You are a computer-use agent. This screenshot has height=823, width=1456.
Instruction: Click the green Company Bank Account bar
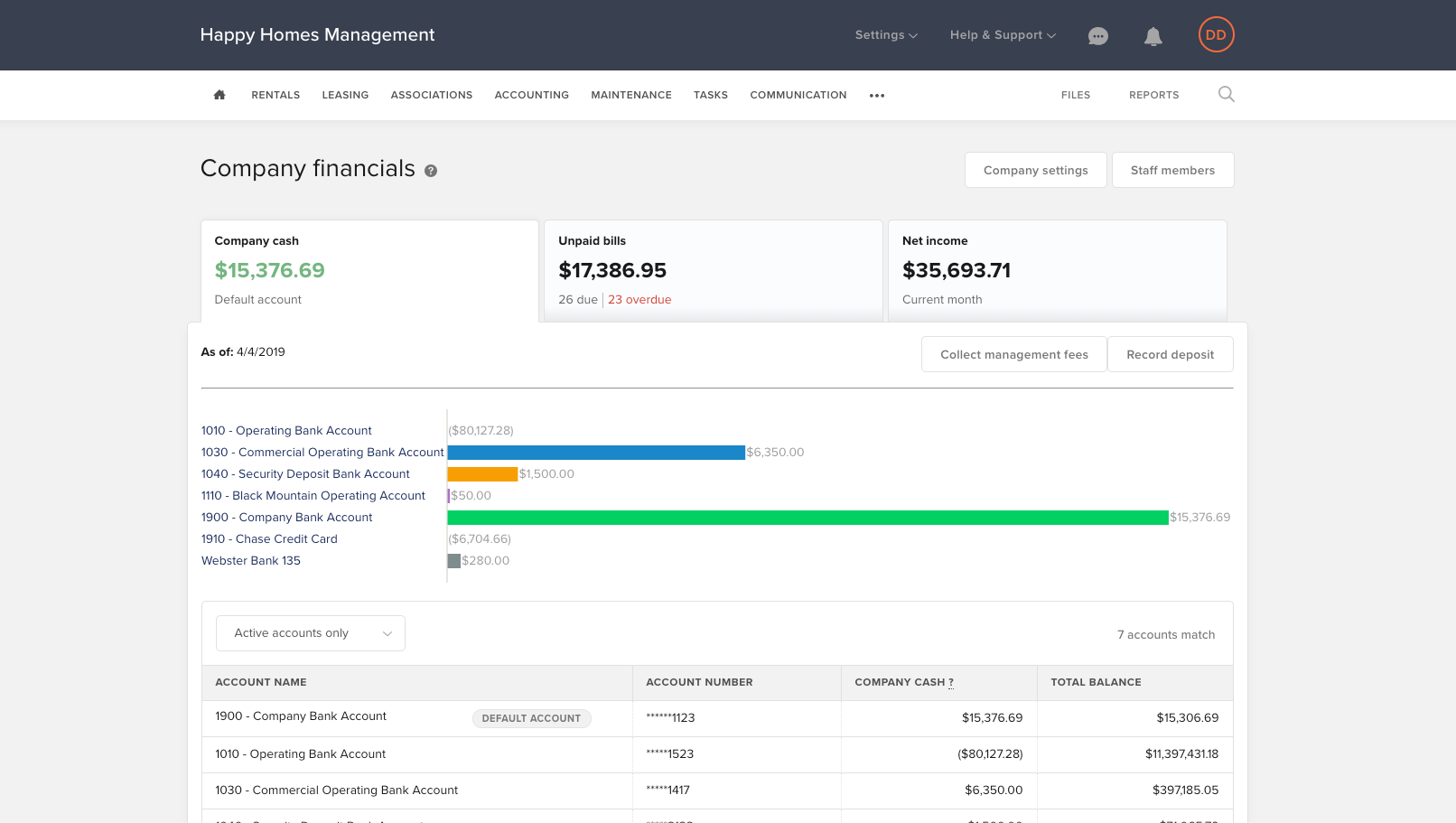point(807,518)
